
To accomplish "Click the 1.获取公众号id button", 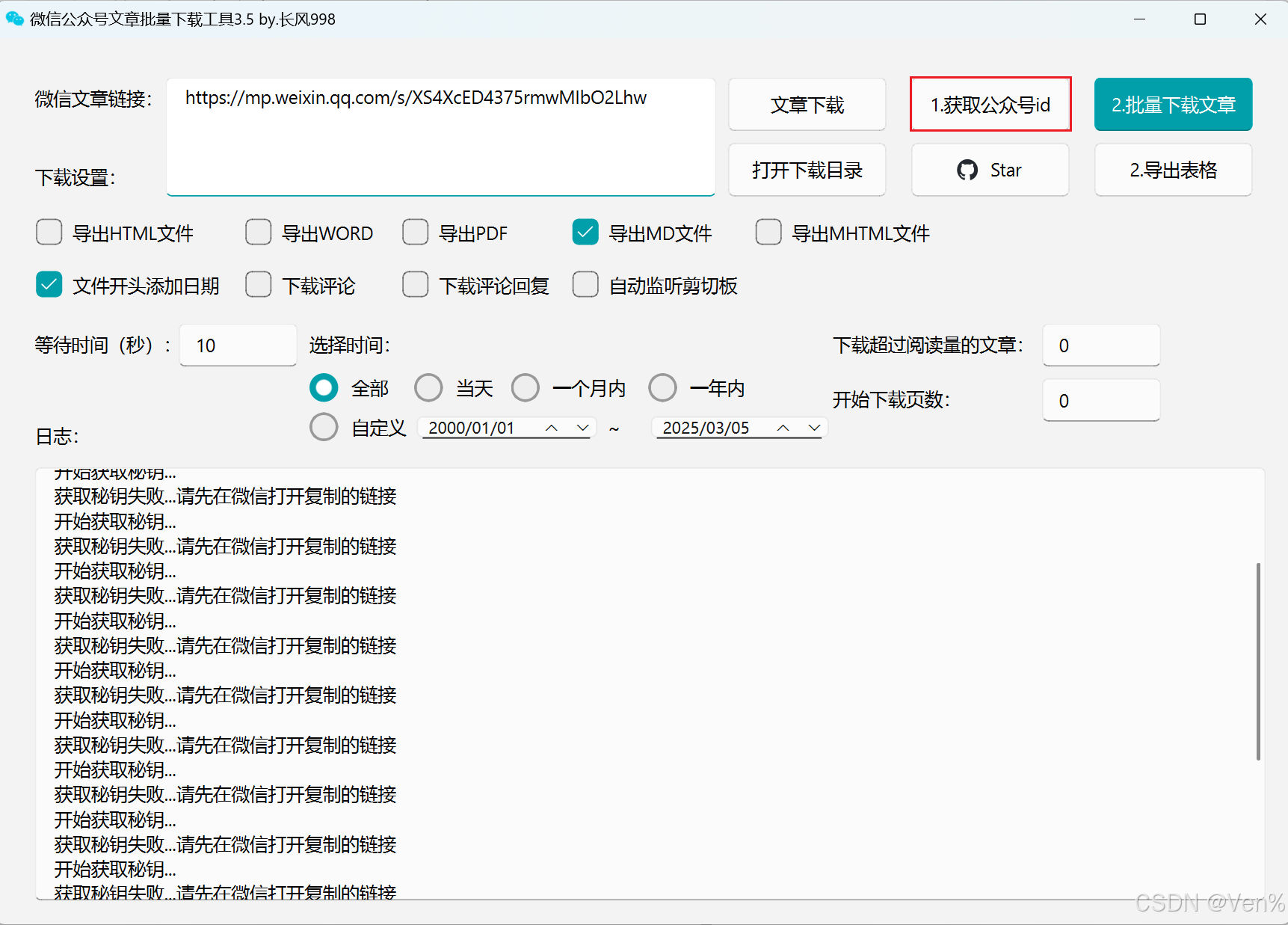I will [990, 105].
